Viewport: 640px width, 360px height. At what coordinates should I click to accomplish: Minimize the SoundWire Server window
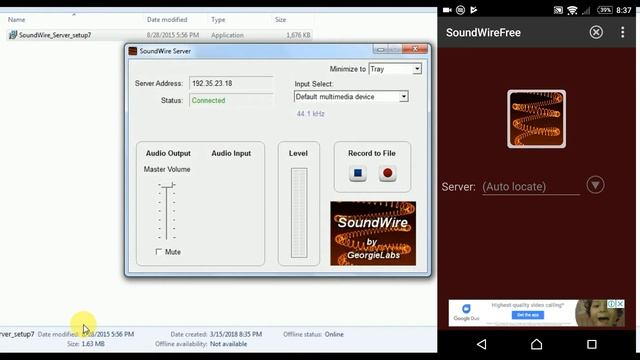point(380,49)
